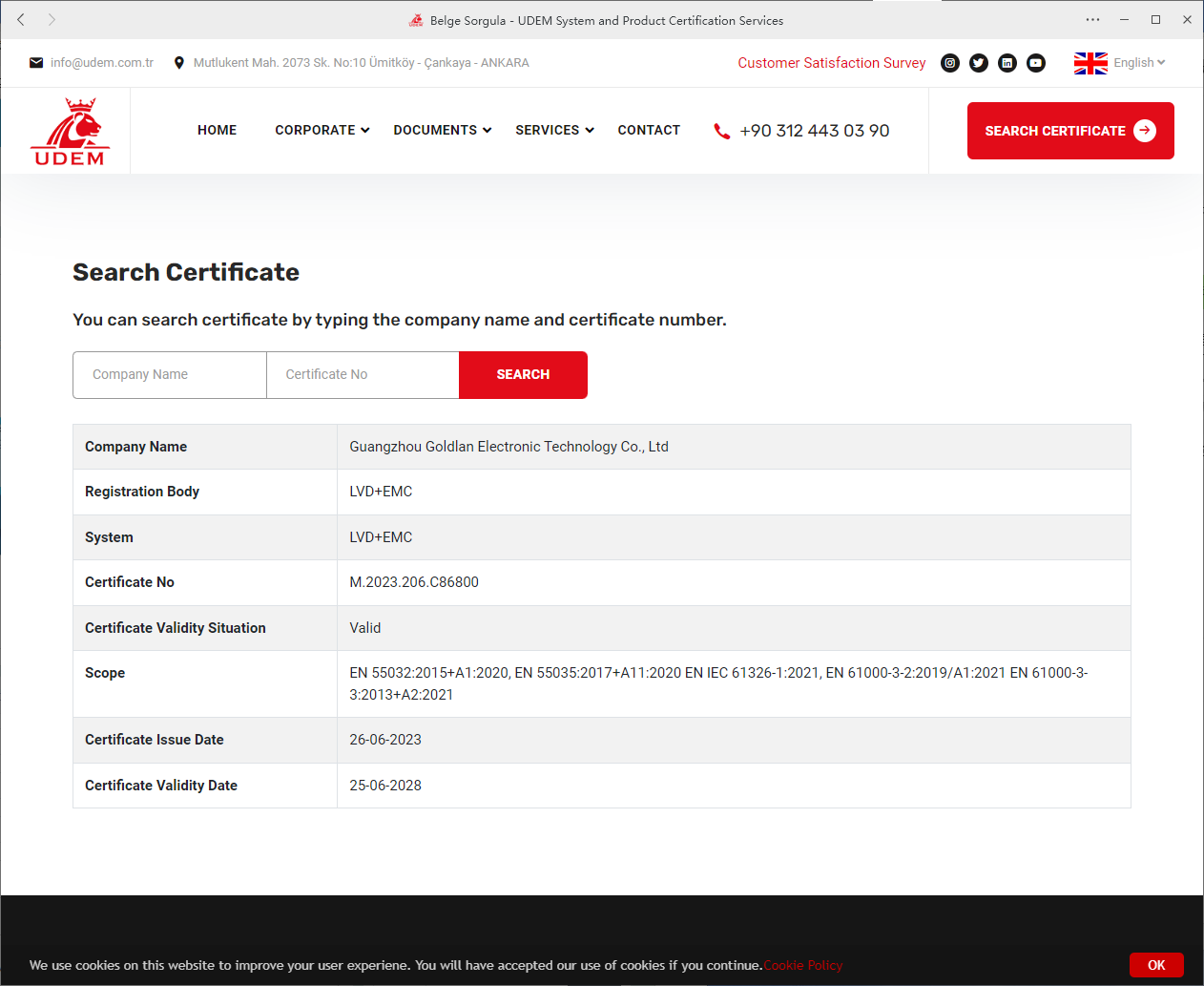Click the location pin icon

point(178,63)
